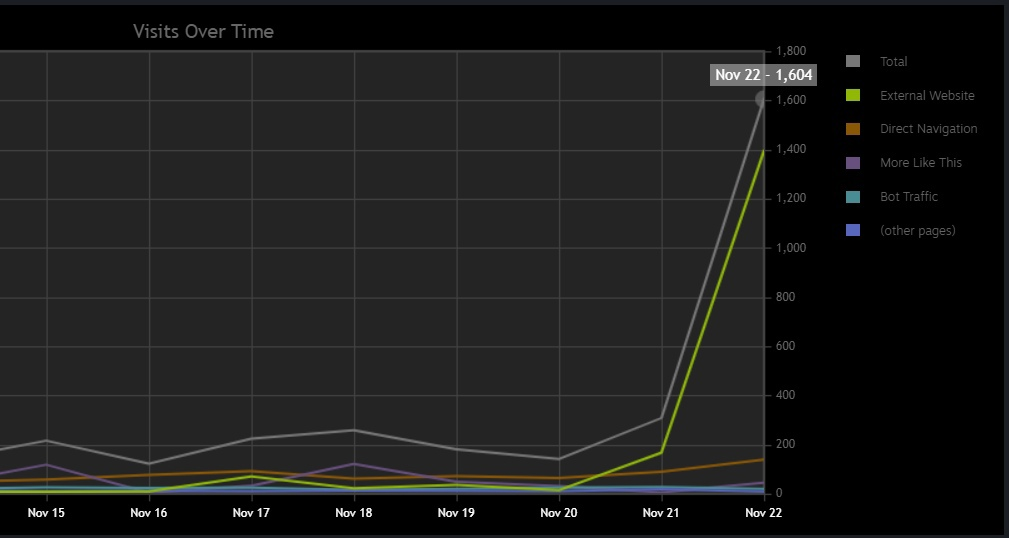Click the 1,000 y-axis value
Viewport: 1009px width, 538px height.
791,248
